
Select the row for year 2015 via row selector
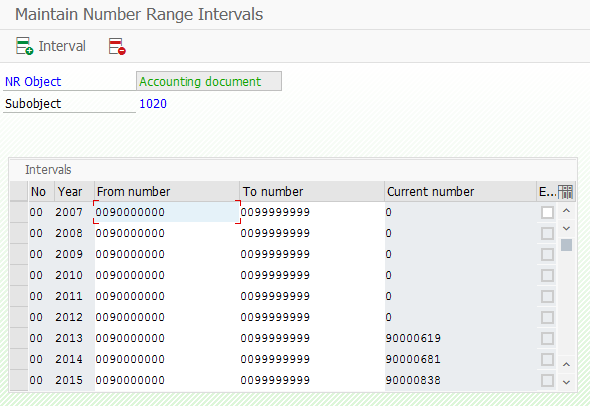coord(19,380)
